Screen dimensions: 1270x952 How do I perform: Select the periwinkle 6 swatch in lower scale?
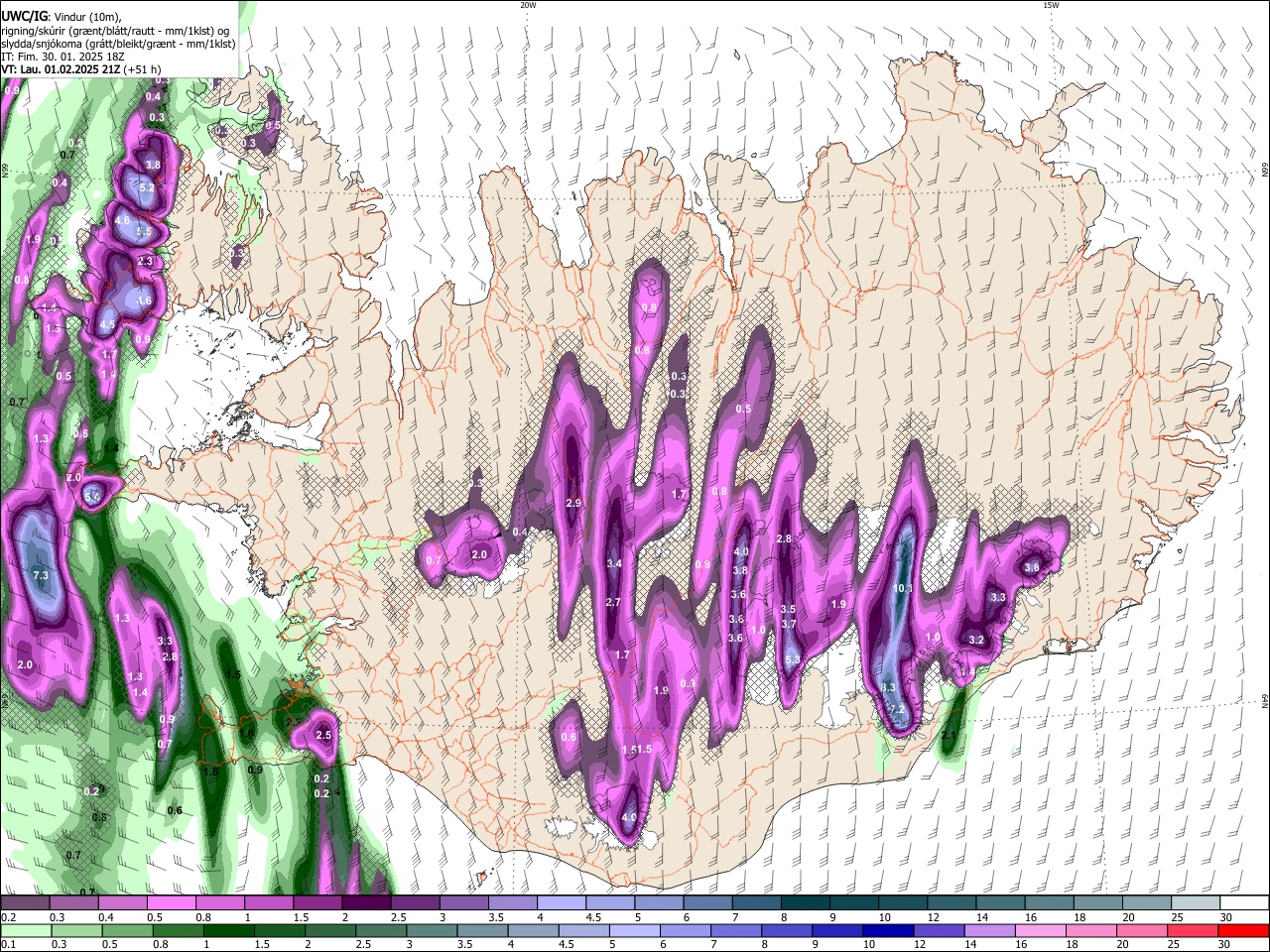pos(686,930)
